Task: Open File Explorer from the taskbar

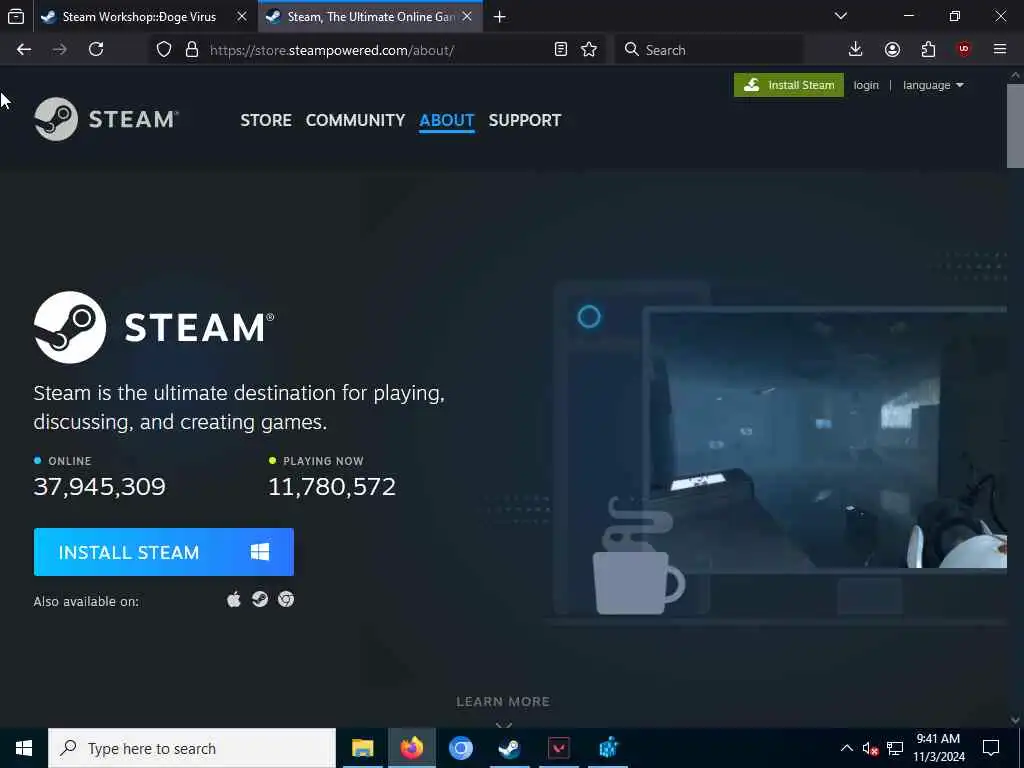Action: pos(362,748)
